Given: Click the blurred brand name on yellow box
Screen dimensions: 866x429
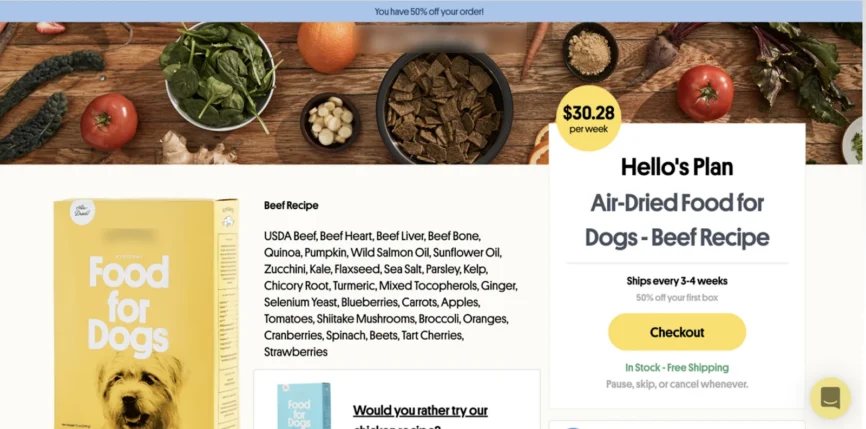Looking at the screenshot, I should click(x=128, y=236).
